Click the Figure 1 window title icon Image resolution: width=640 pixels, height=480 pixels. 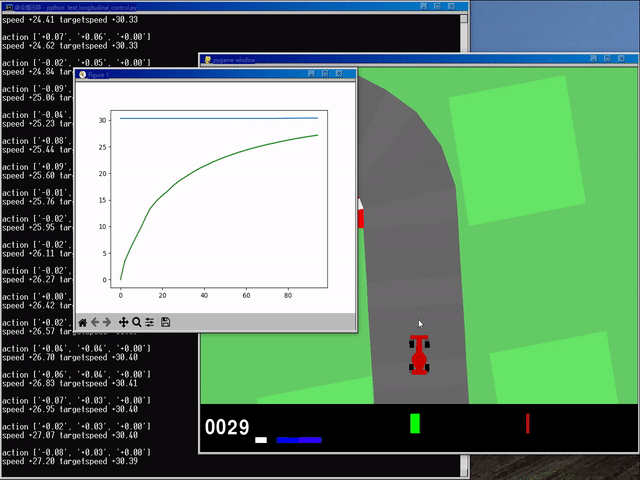[83, 75]
